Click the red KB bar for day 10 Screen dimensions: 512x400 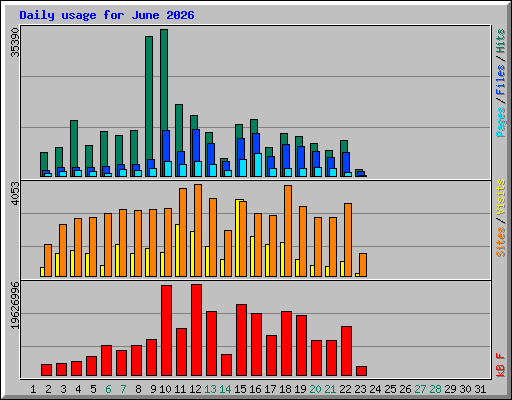[166, 330]
